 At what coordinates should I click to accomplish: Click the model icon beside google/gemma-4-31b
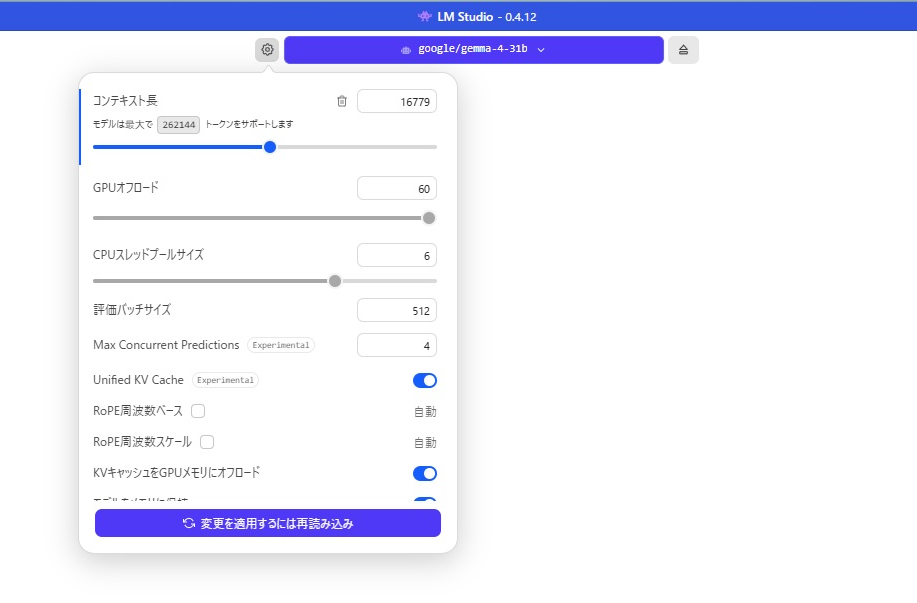pyautogui.click(x=406, y=49)
